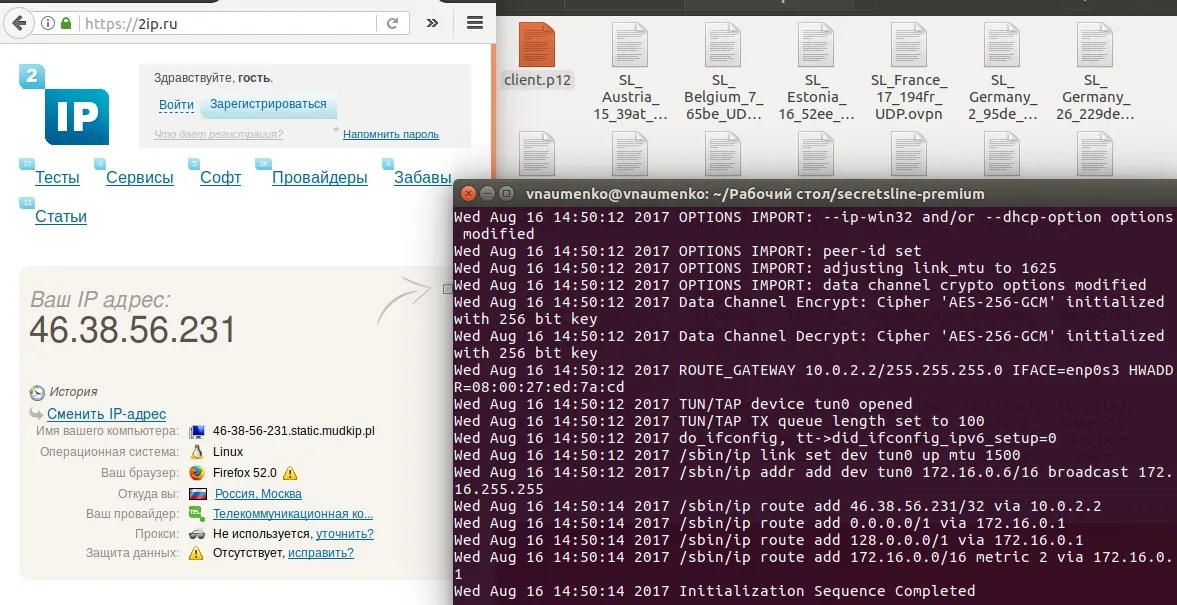
Task: Go back using Firefox back arrow
Action: [20, 23]
